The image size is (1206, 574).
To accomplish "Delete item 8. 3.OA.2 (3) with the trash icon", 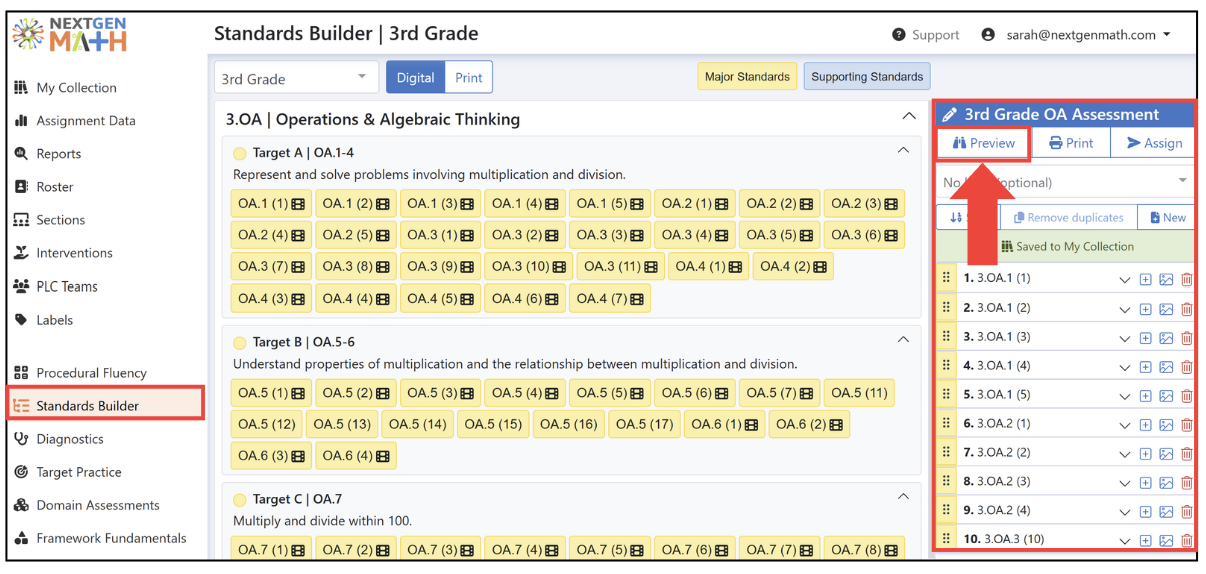I will coord(1186,483).
